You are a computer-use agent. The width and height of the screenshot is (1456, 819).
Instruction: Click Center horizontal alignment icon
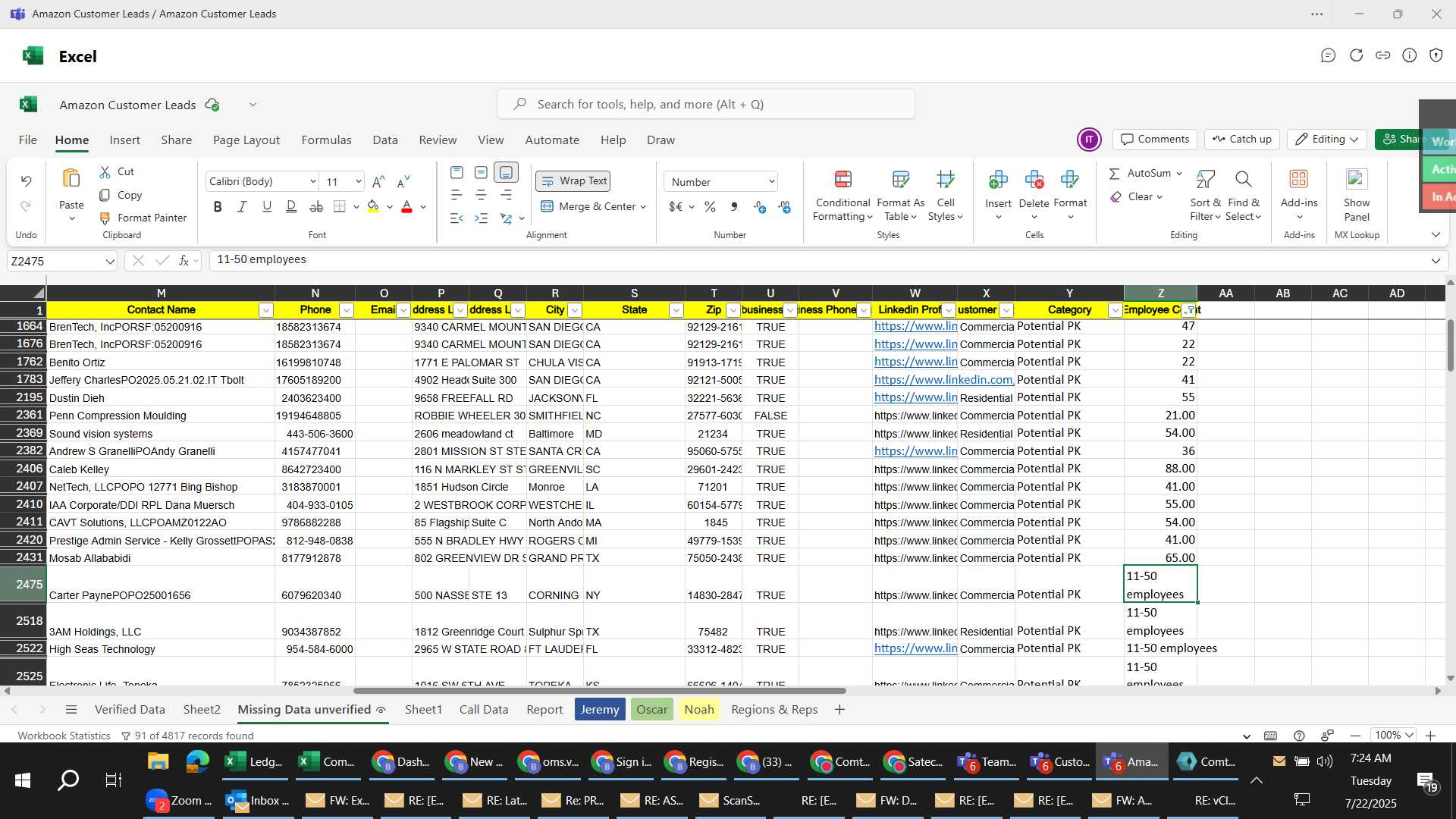pyautogui.click(x=481, y=196)
